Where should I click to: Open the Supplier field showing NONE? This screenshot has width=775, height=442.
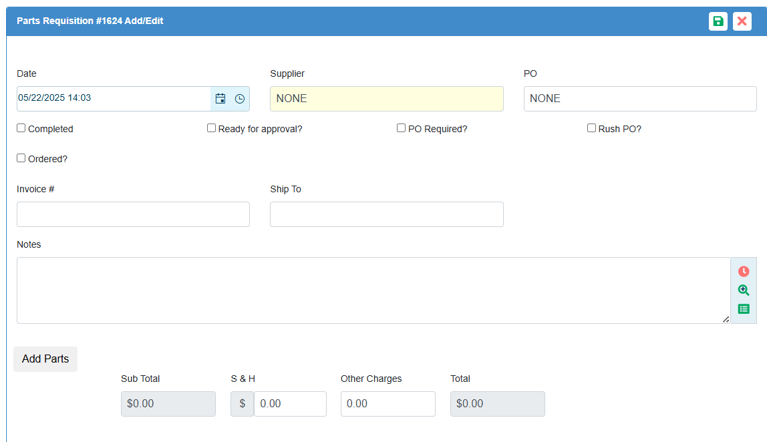point(386,99)
